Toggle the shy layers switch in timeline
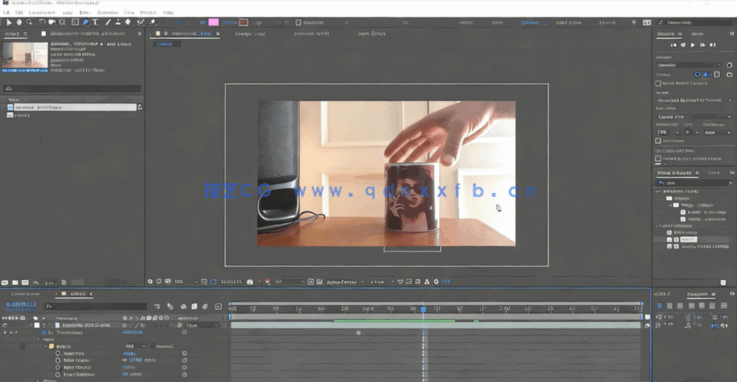Screen dimensions: 737x382 coord(184,306)
